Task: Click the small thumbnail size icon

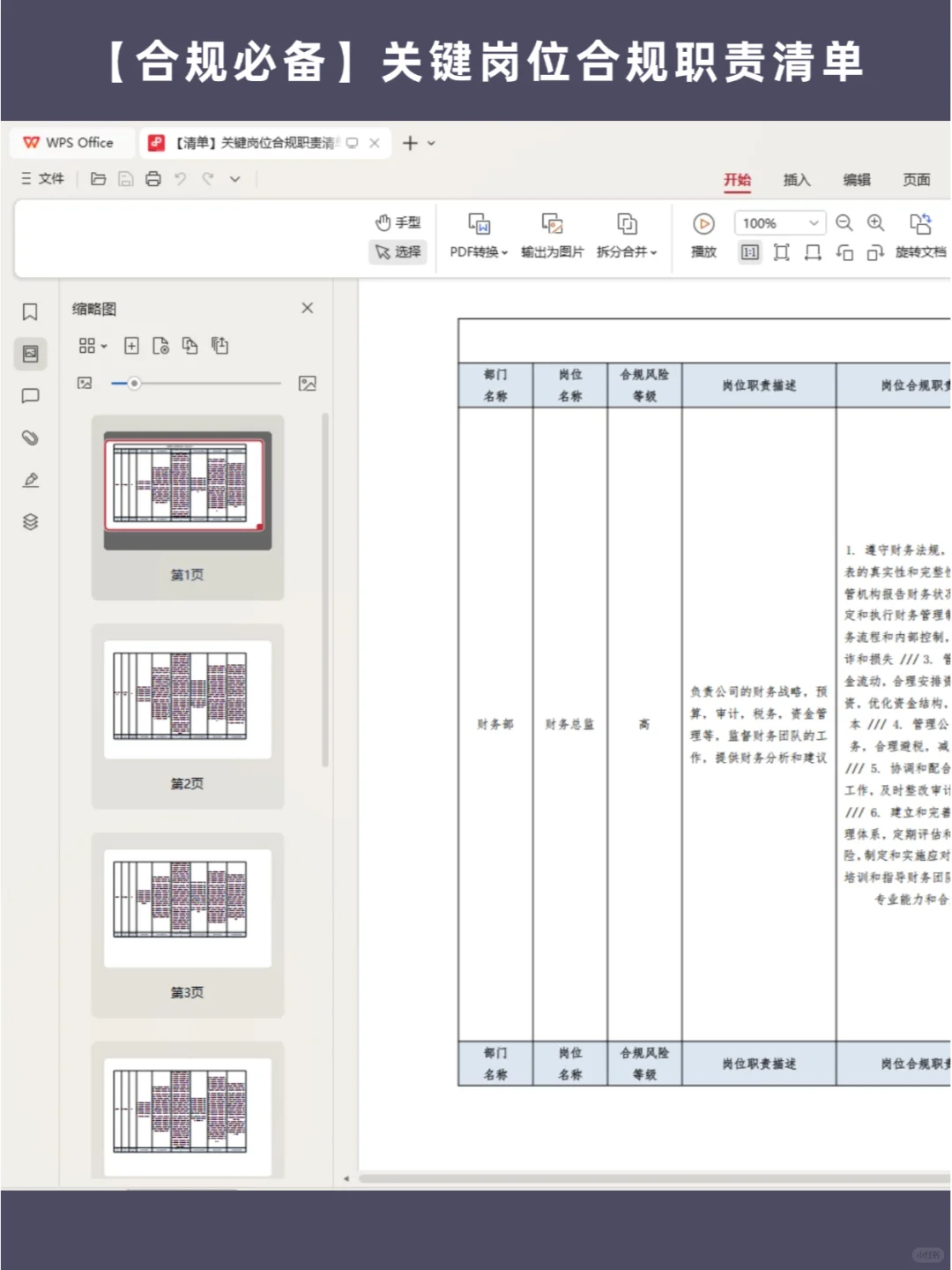Action: click(x=85, y=383)
